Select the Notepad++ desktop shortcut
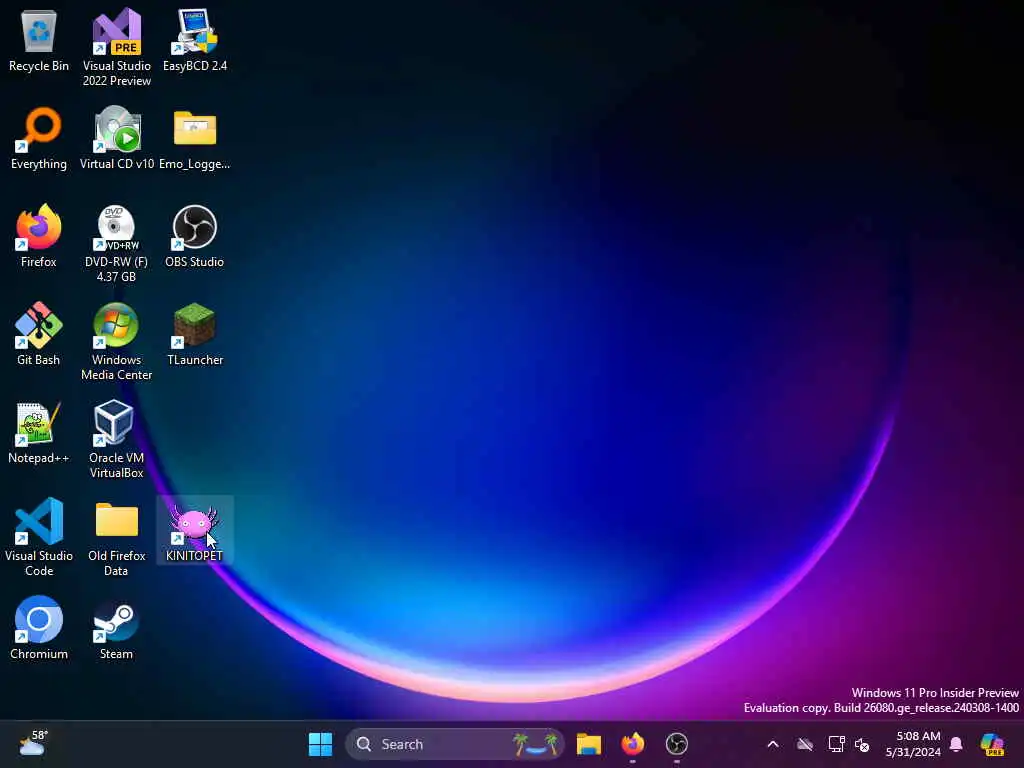The height and width of the screenshot is (768, 1024). (x=39, y=433)
